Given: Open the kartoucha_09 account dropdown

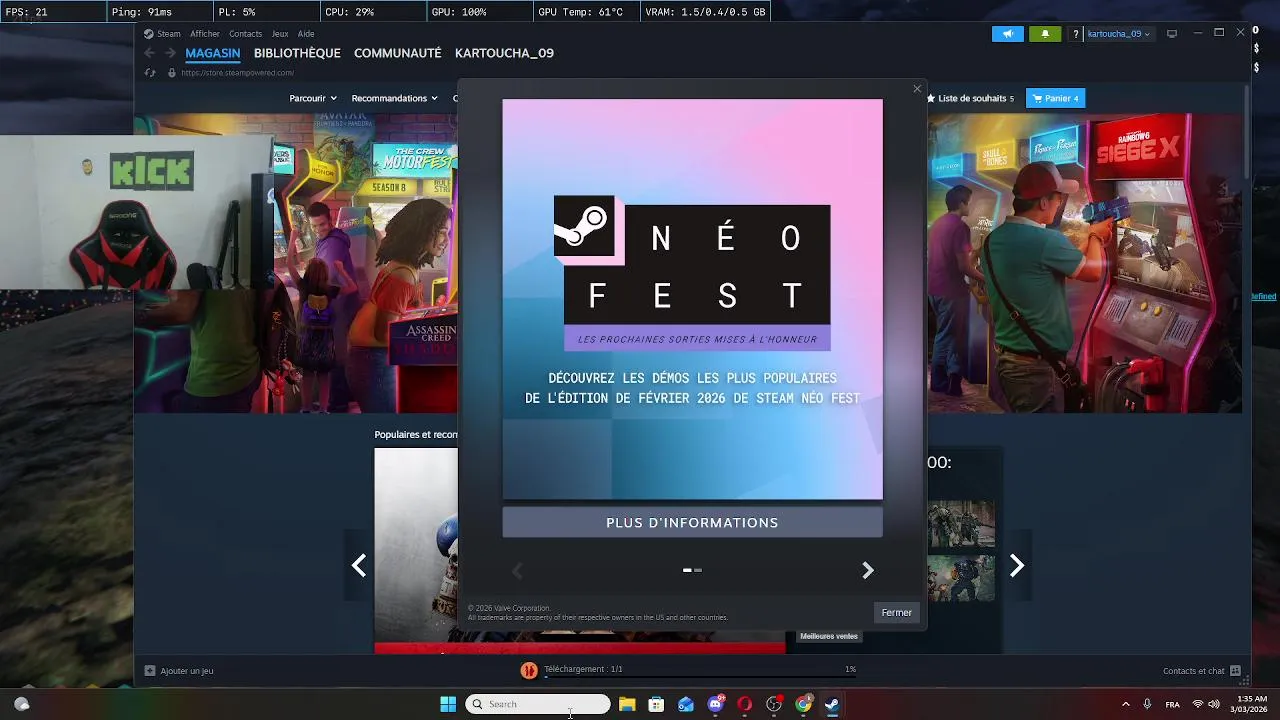Looking at the screenshot, I should point(1119,34).
